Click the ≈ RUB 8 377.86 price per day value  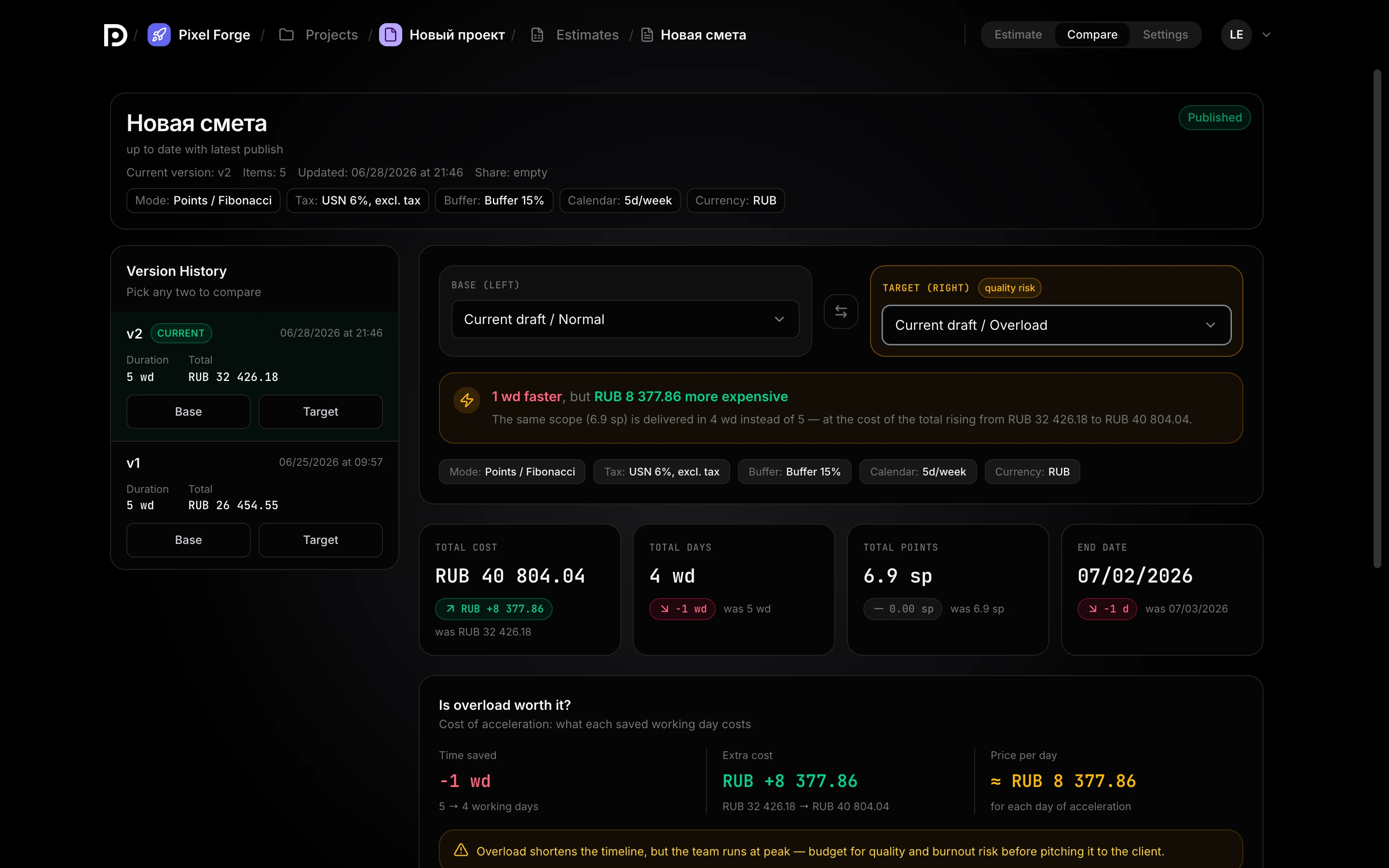click(1063, 781)
